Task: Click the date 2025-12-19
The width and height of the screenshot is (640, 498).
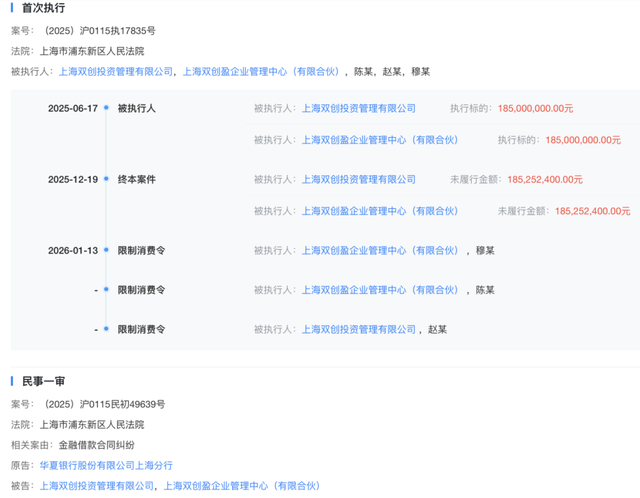Action: [73, 180]
